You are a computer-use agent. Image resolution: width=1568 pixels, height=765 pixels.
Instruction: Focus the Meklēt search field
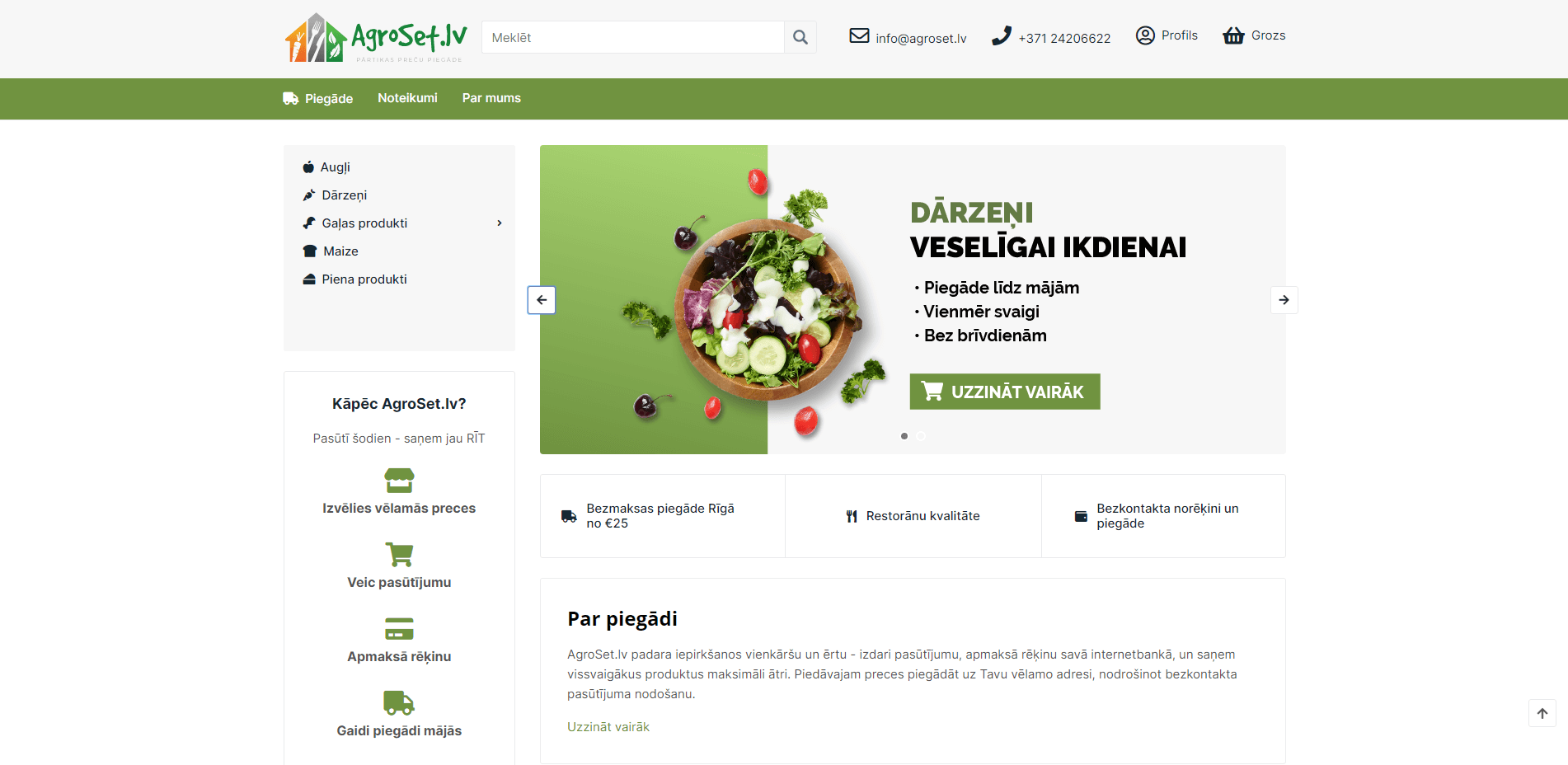tap(633, 37)
